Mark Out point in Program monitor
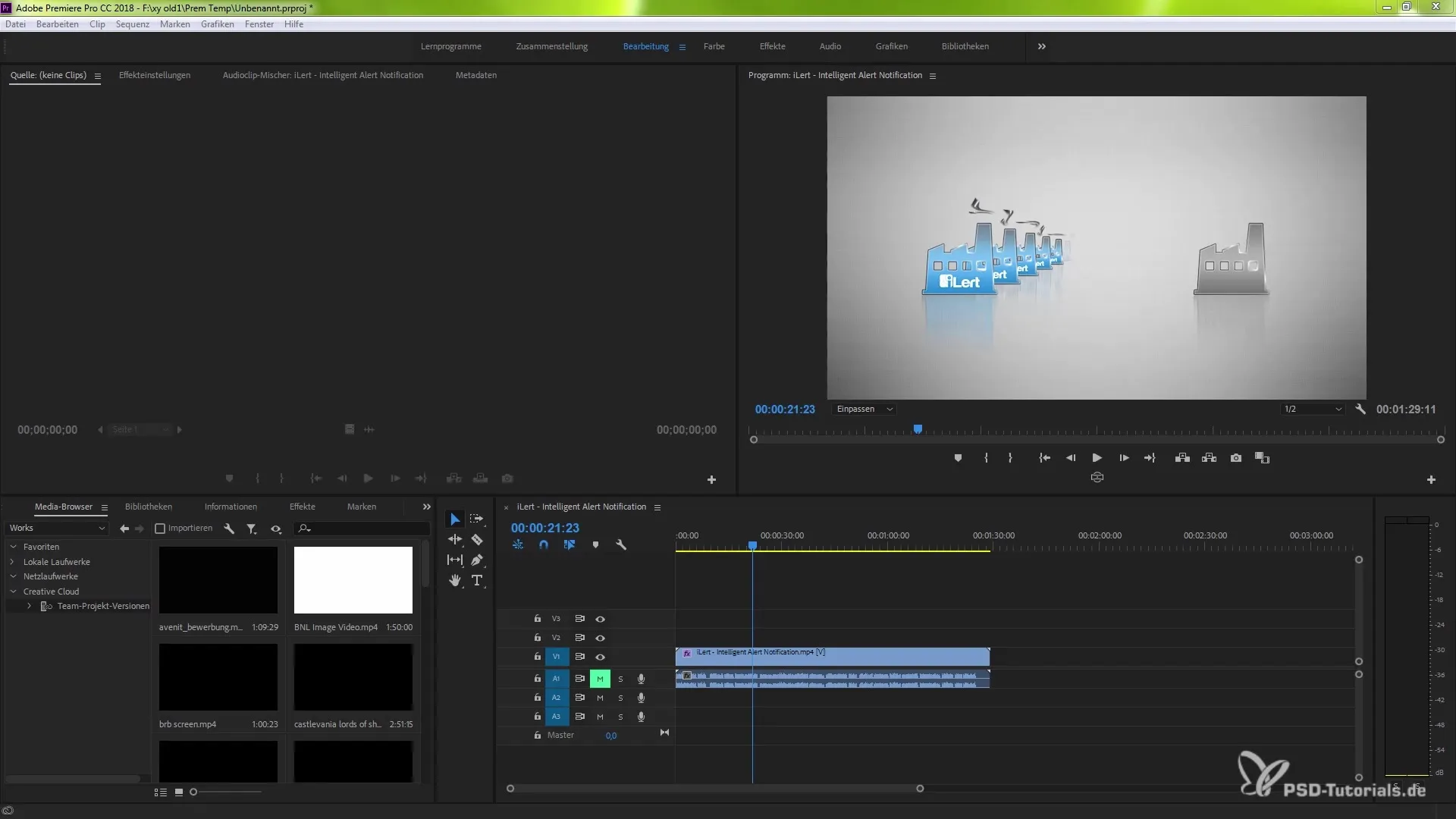This screenshot has width=1456, height=819. [x=1010, y=458]
